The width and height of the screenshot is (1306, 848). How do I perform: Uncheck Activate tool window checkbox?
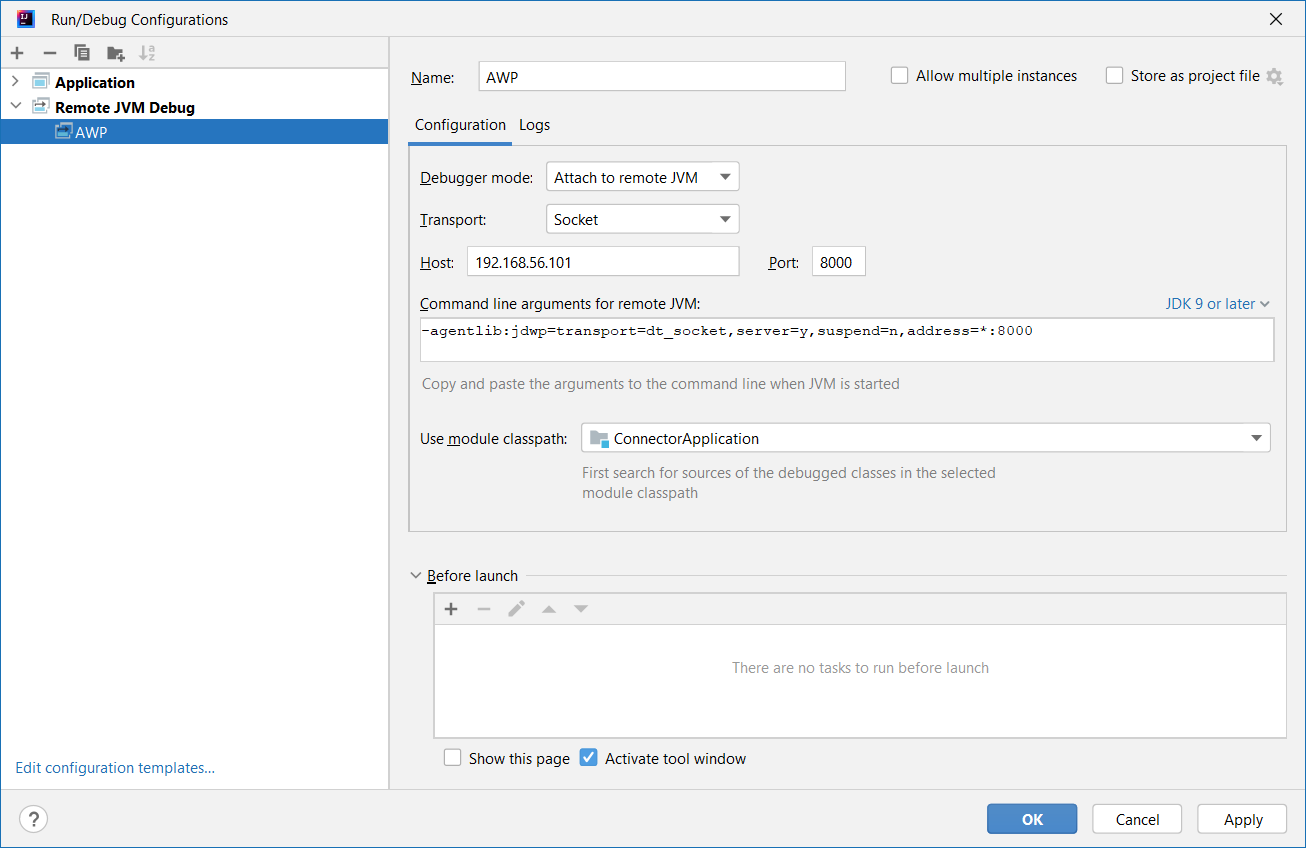tap(589, 758)
